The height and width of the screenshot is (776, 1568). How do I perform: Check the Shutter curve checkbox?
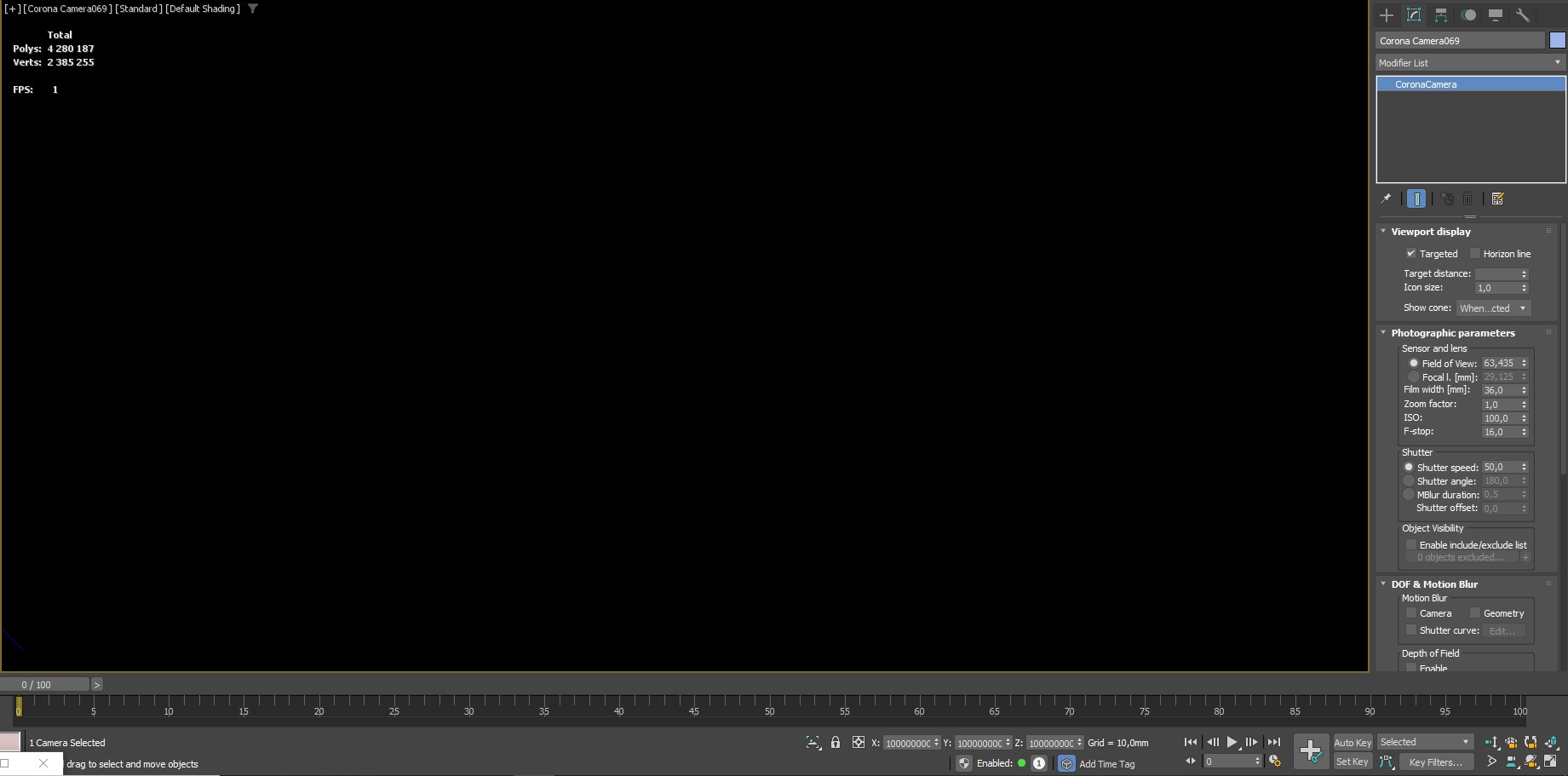(1410, 629)
